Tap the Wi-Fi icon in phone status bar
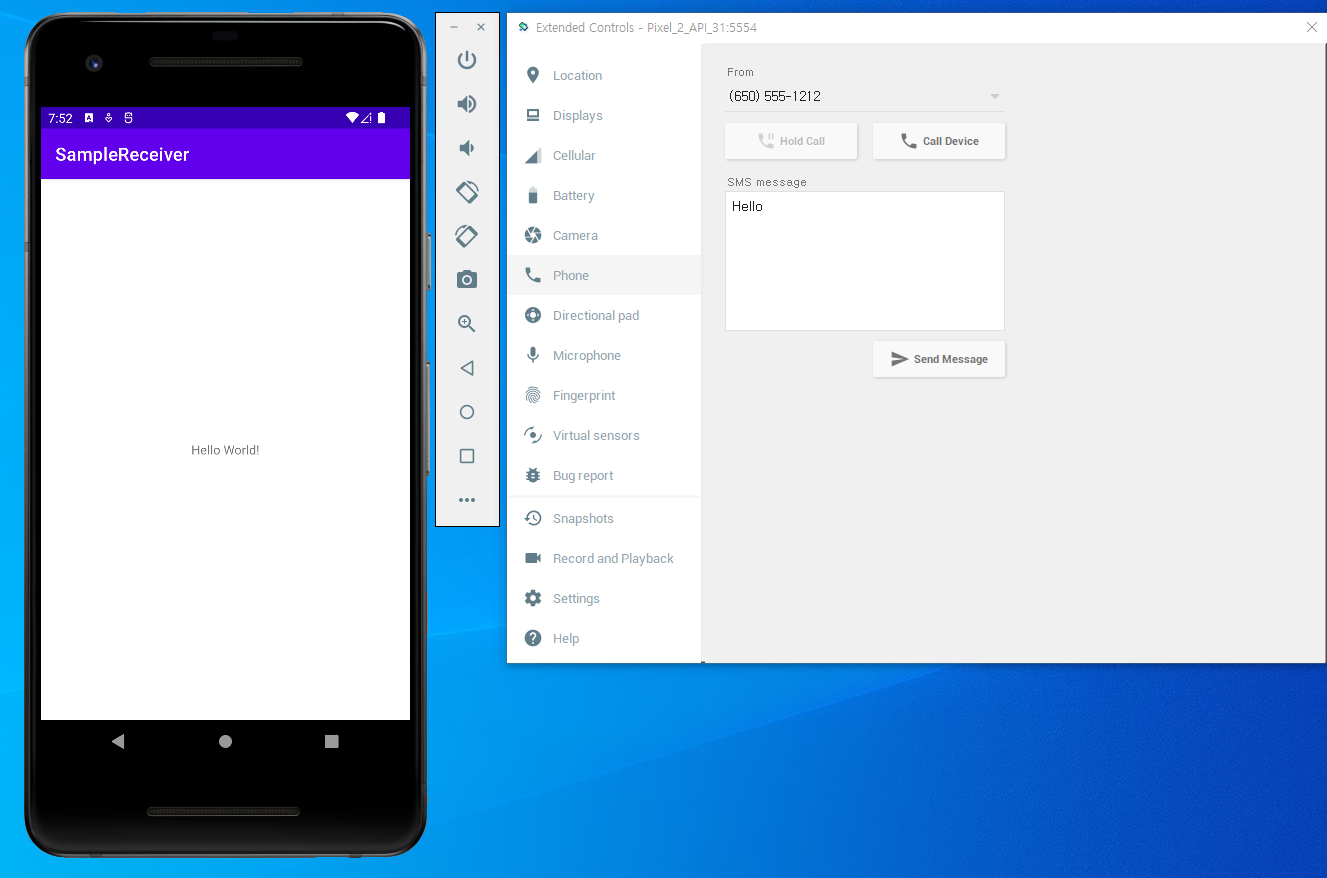 coord(352,118)
